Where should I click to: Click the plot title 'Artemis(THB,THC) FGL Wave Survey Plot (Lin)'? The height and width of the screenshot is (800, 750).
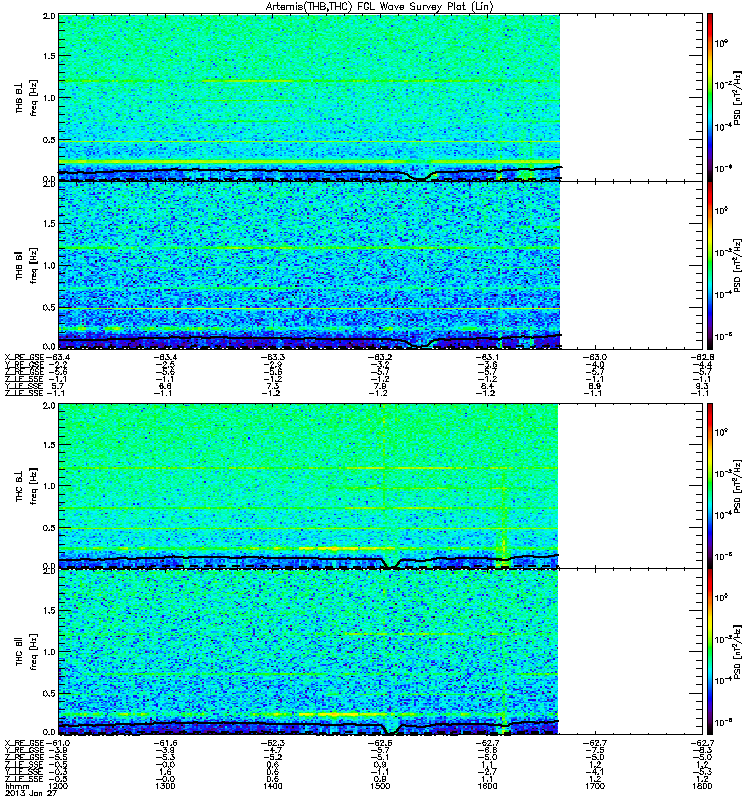pos(380,6)
